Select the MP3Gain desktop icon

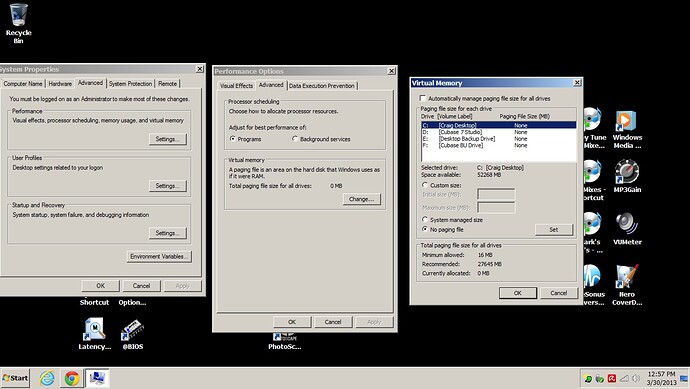[x=627, y=176]
